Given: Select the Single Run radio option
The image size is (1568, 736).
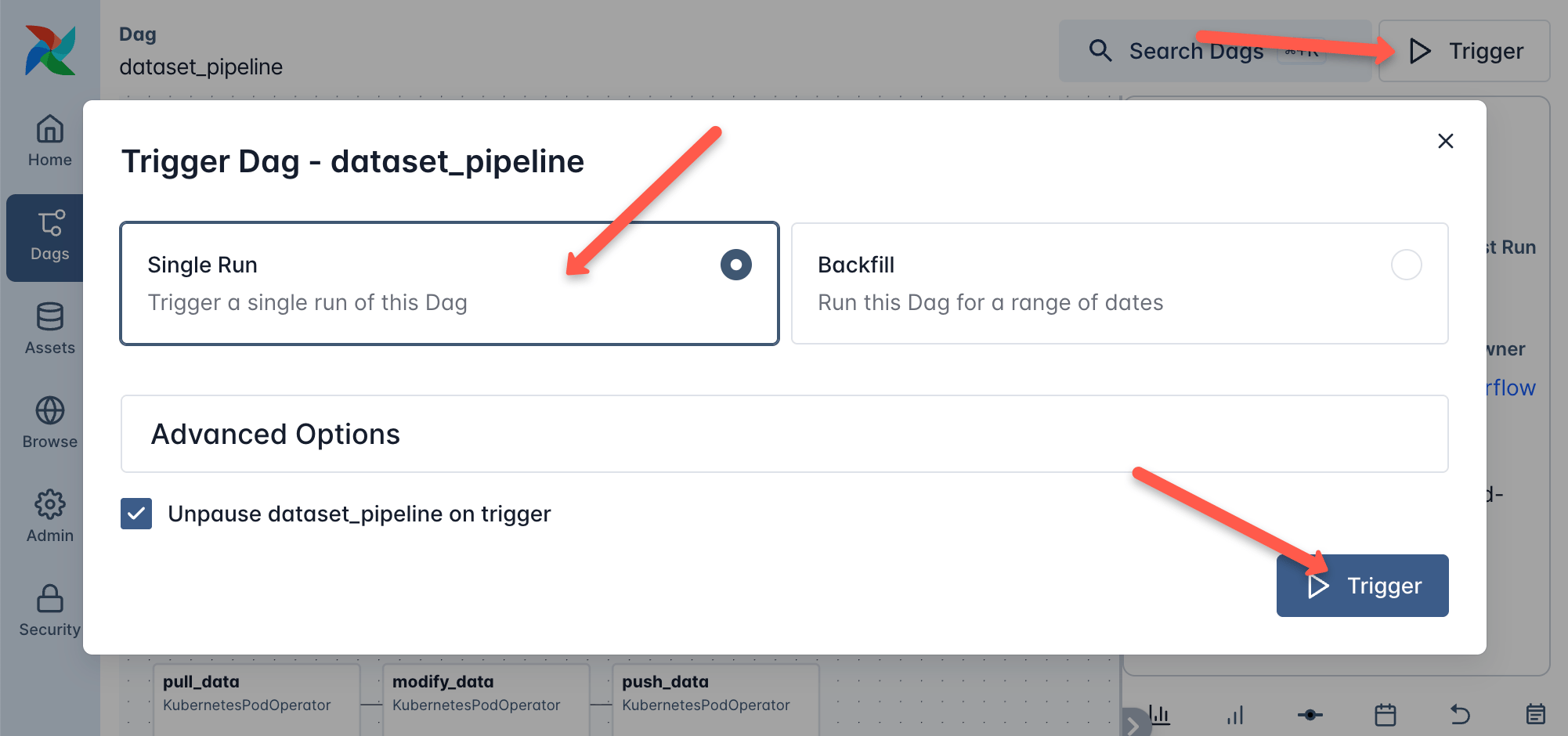Looking at the screenshot, I should (x=735, y=265).
